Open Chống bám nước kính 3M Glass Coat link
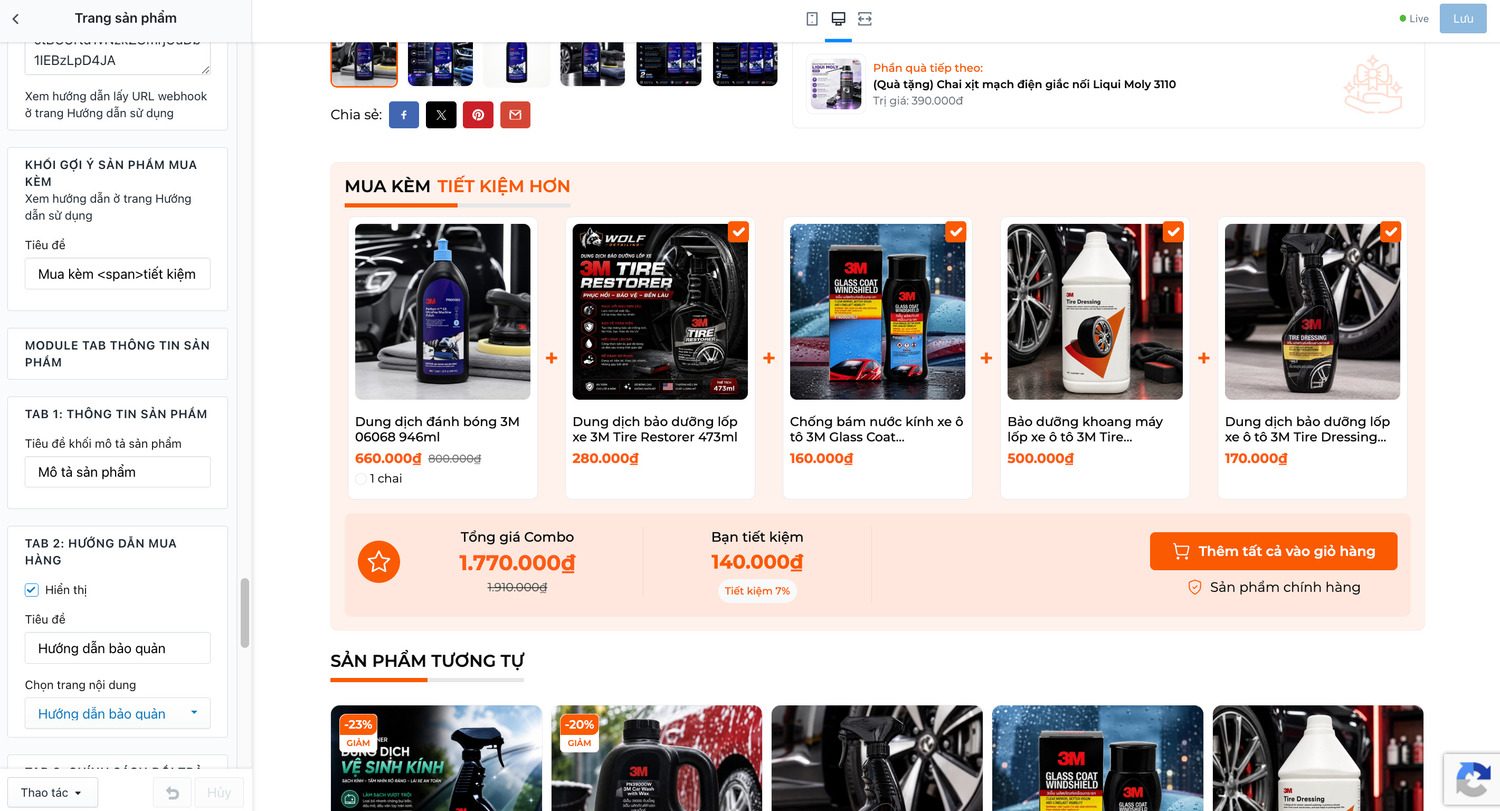 [877, 429]
